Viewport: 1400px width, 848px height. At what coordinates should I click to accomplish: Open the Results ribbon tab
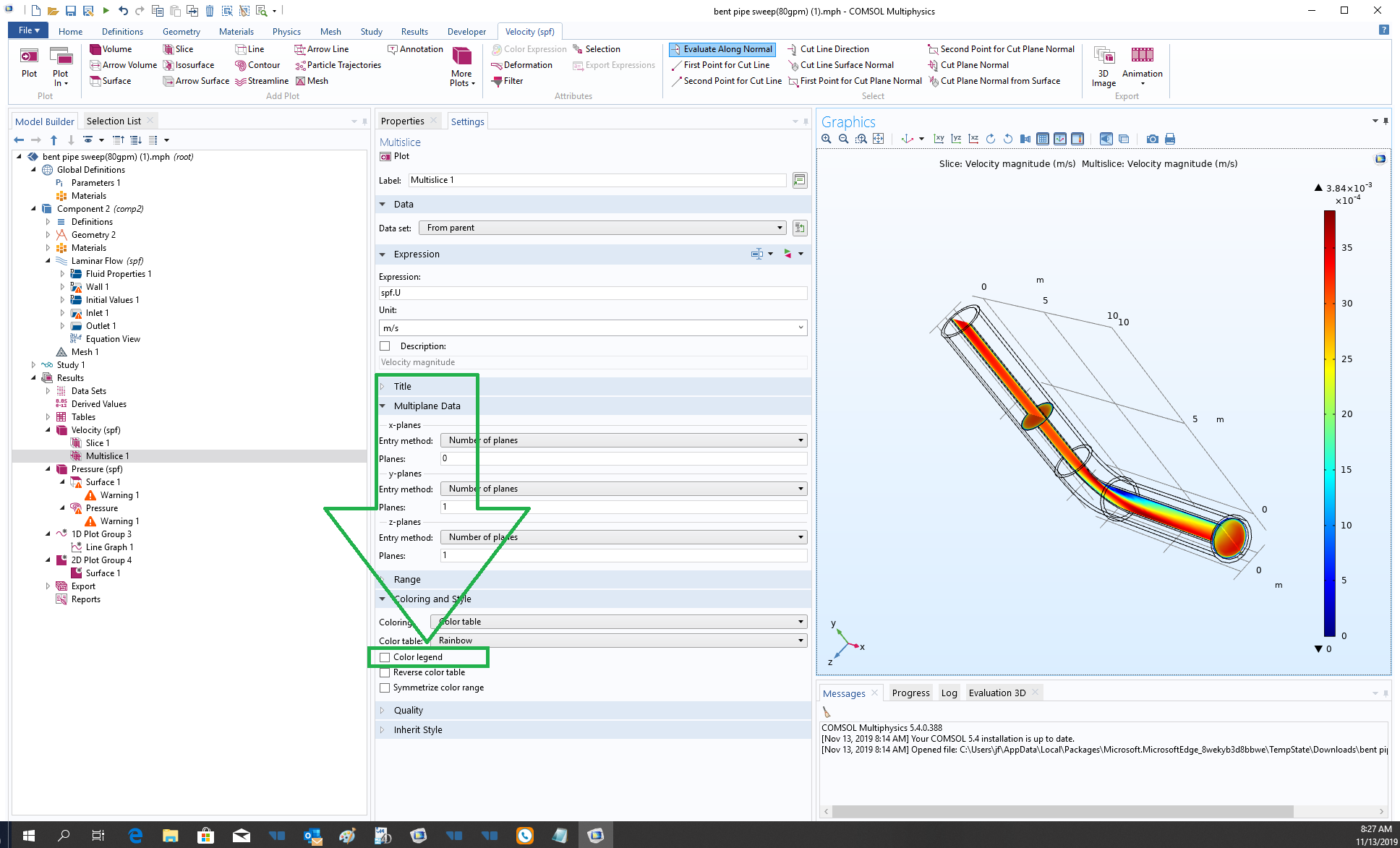point(414,32)
